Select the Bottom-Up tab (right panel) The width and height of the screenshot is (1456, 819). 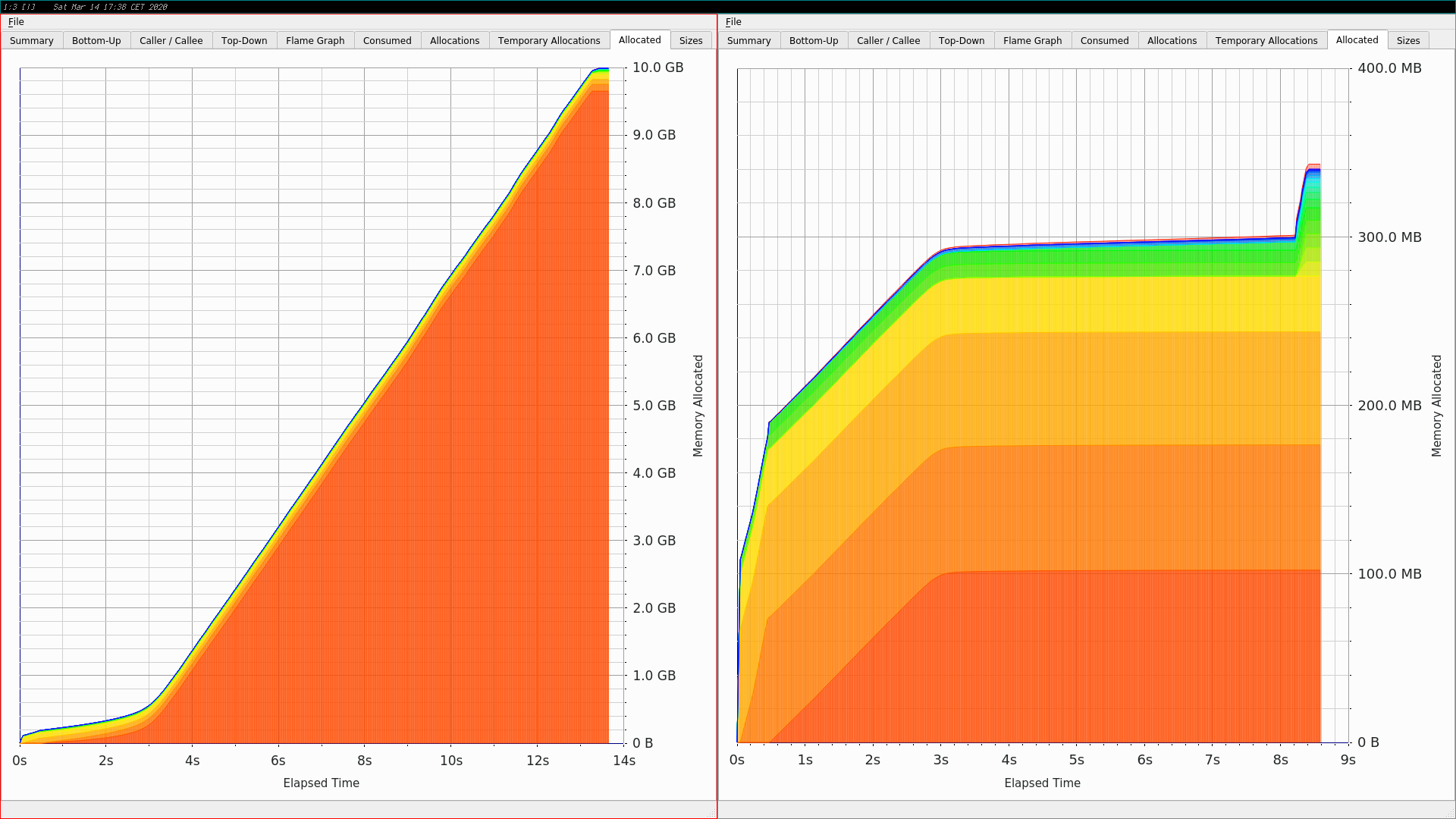pyautogui.click(x=814, y=40)
